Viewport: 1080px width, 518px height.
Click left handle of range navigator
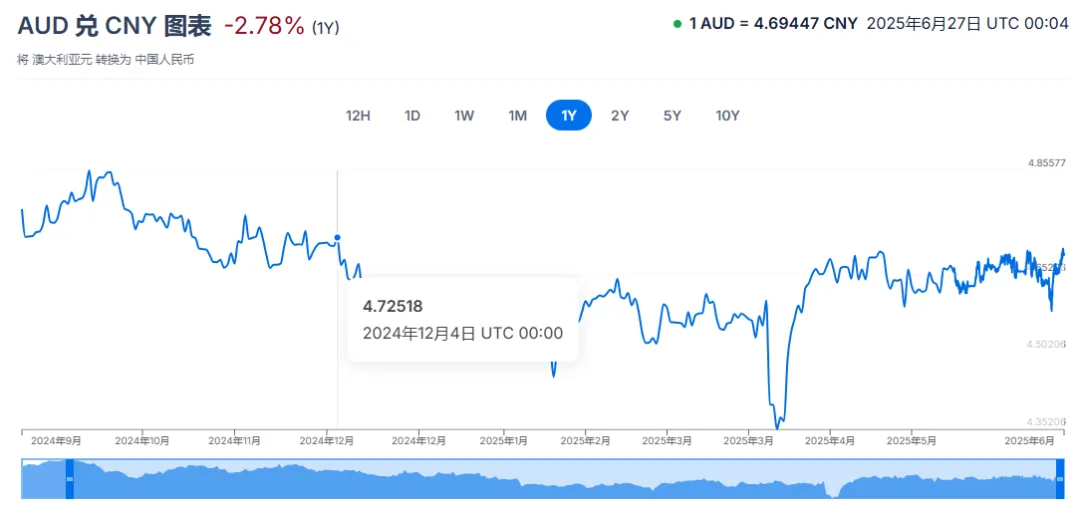(x=69, y=479)
